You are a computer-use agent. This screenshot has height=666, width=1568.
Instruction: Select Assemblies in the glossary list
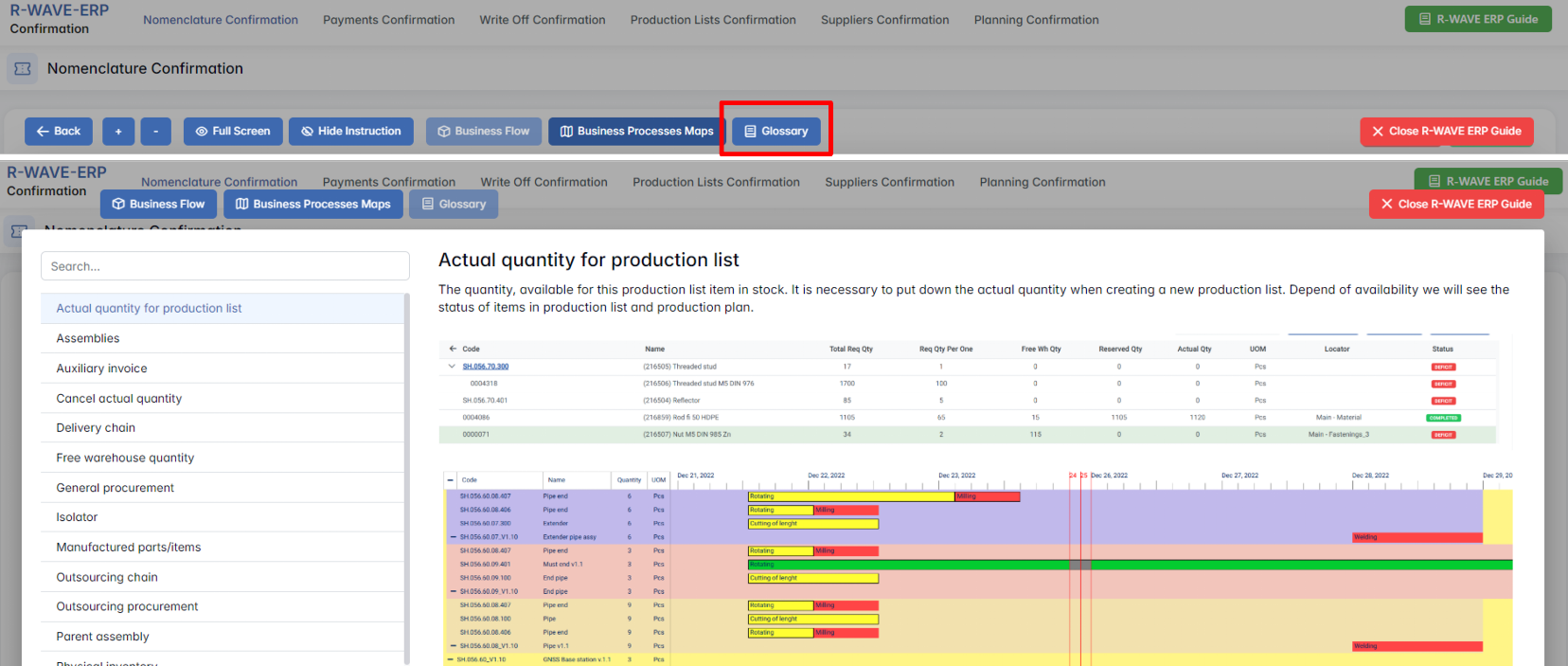pos(88,338)
